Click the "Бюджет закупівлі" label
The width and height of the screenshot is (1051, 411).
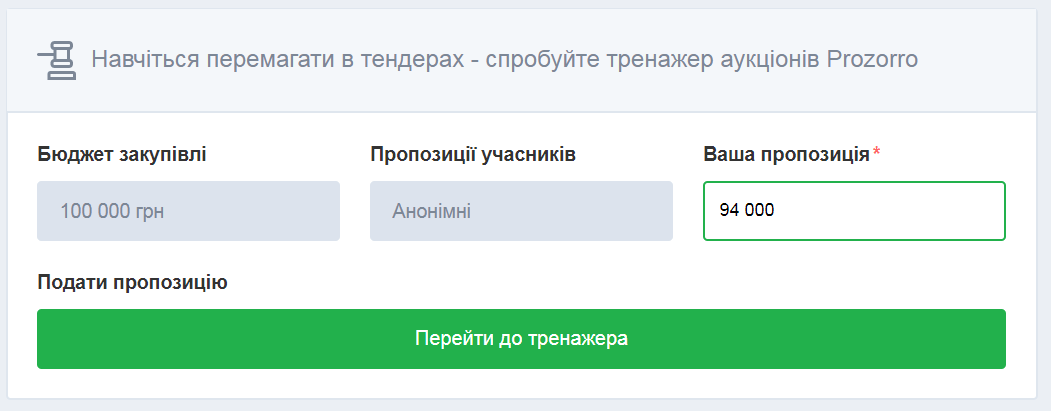[123, 155]
